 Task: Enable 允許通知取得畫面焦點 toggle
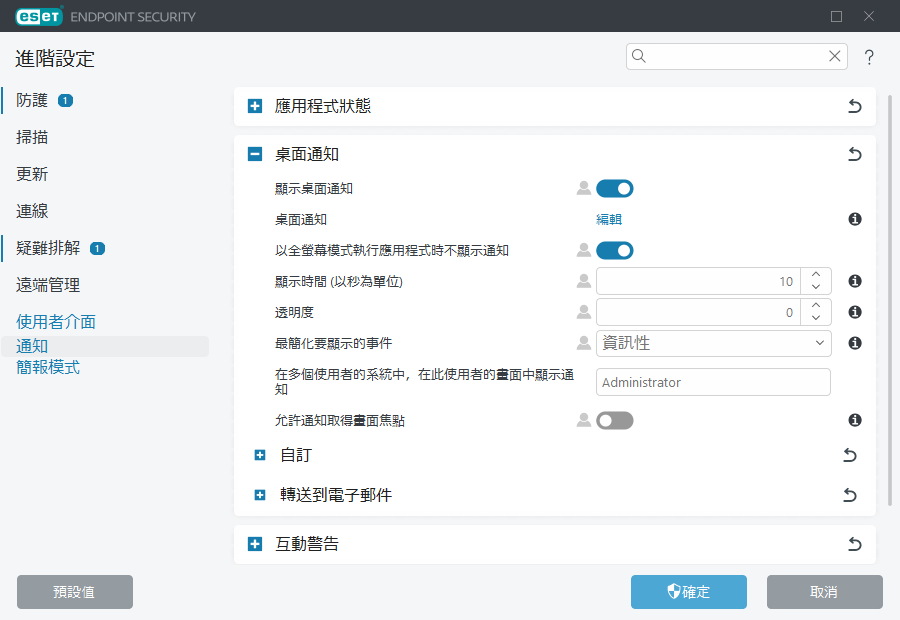tap(614, 421)
